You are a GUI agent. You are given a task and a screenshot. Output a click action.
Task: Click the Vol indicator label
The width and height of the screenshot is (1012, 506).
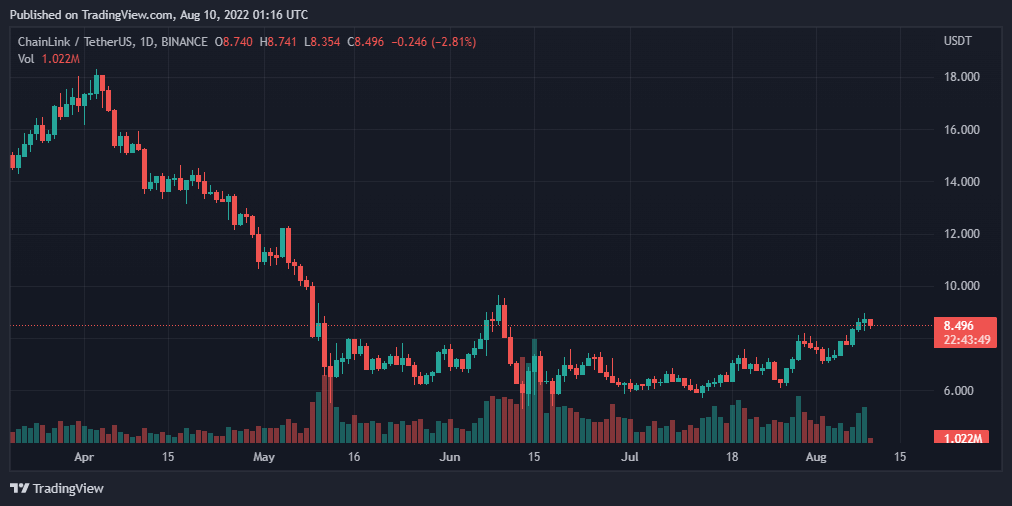pyautogui.click(x=27, y=59)
